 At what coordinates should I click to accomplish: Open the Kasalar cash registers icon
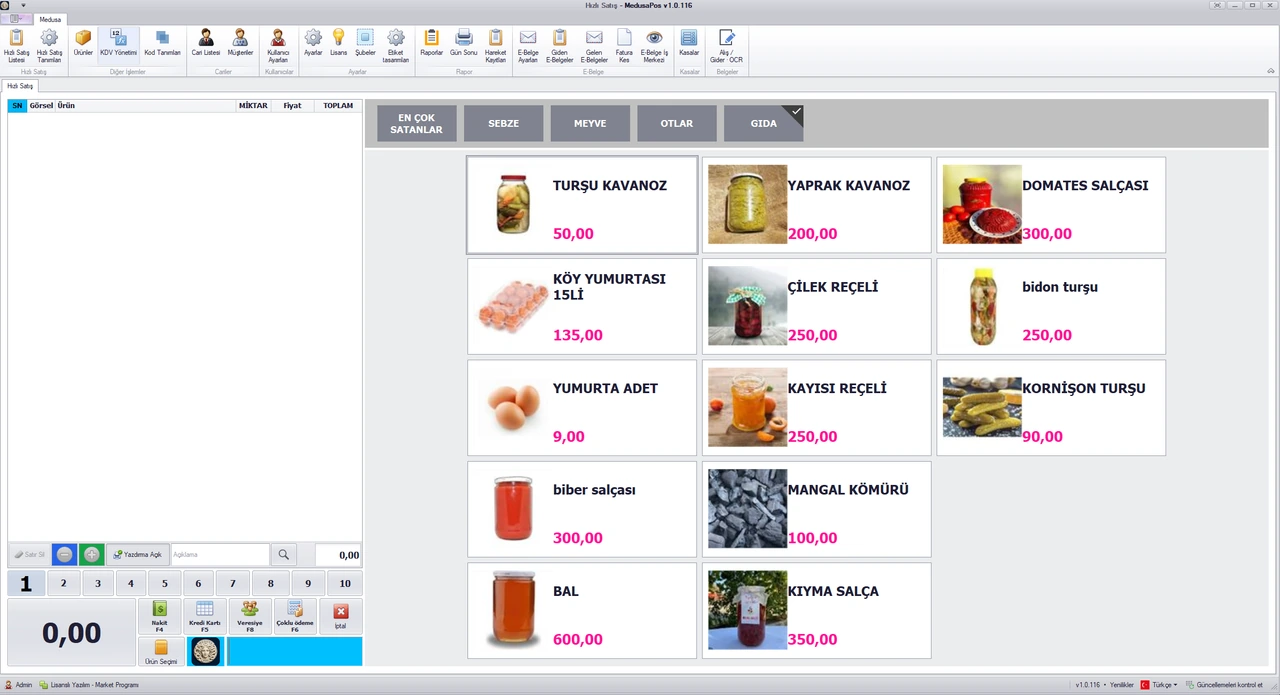click(689, 46)
